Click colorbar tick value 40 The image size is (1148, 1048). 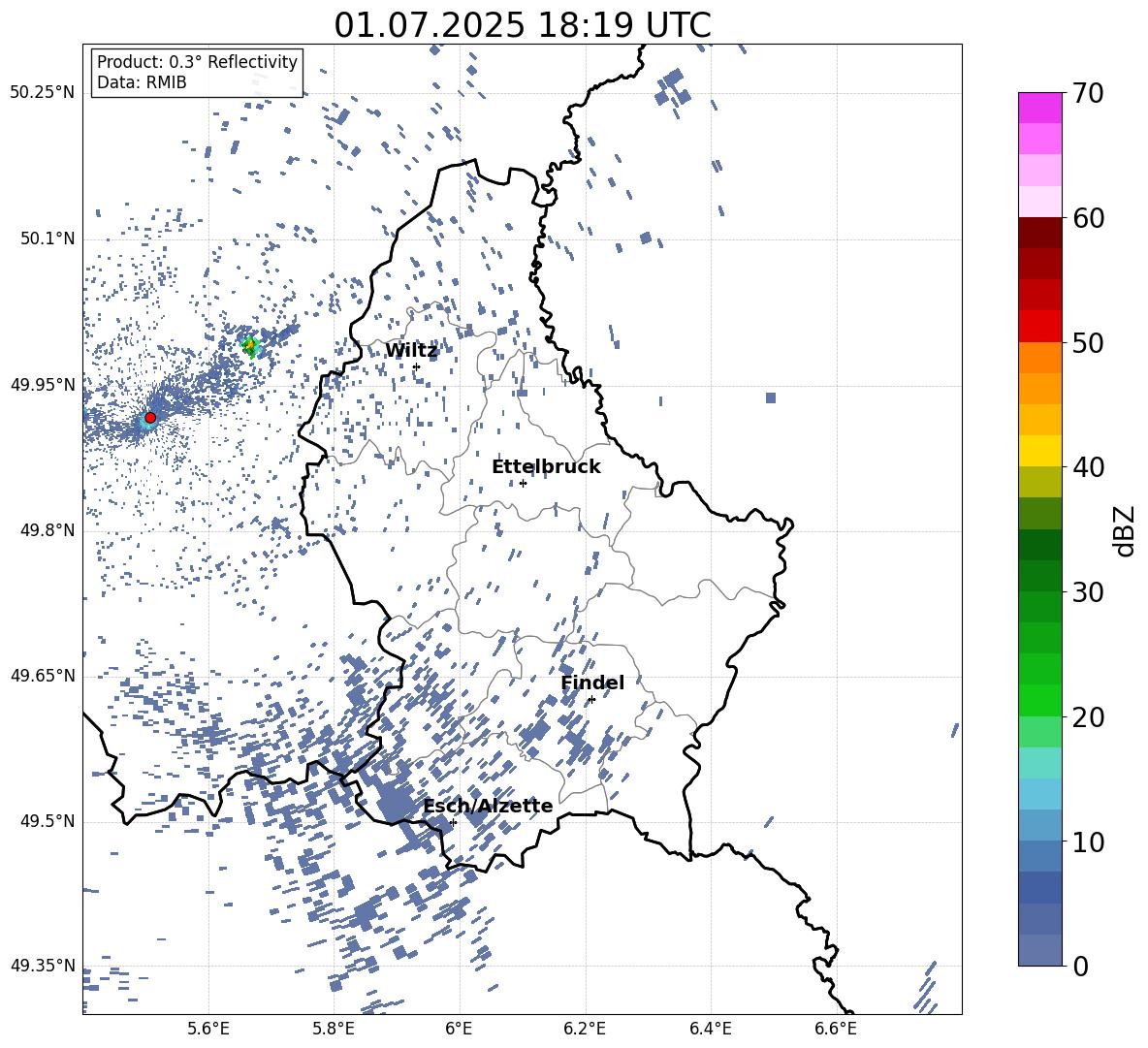click(1088, 467)
